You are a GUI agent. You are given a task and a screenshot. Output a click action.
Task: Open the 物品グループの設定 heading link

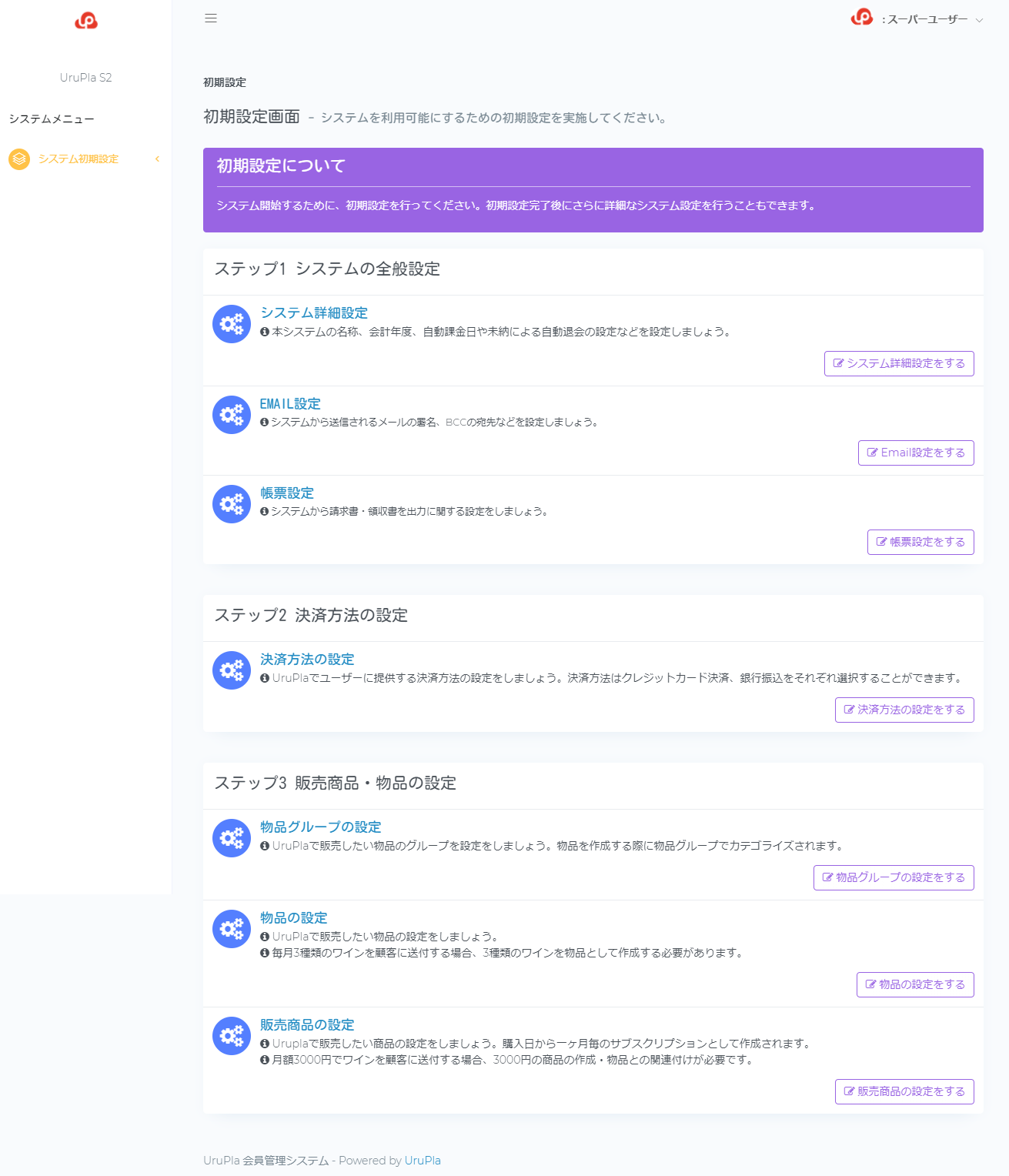pyautogui.click(x=321, y=827)
